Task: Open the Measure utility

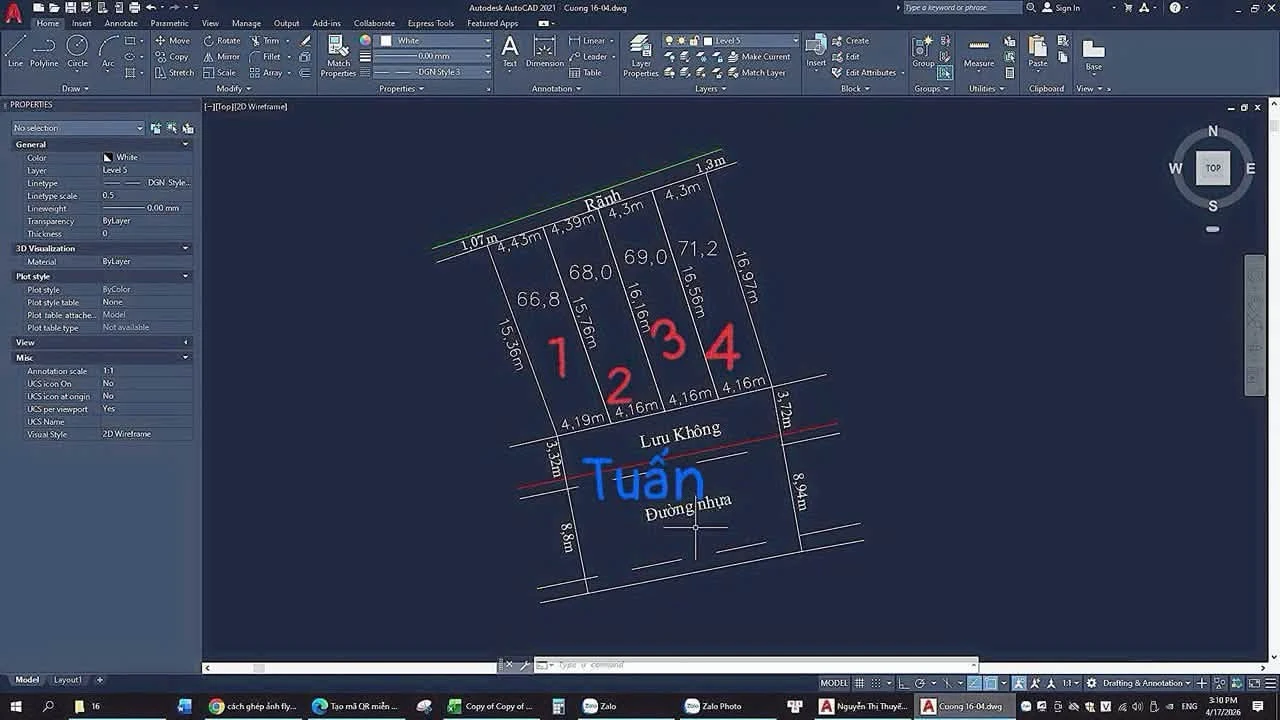Action: click(x=979, y=52)
